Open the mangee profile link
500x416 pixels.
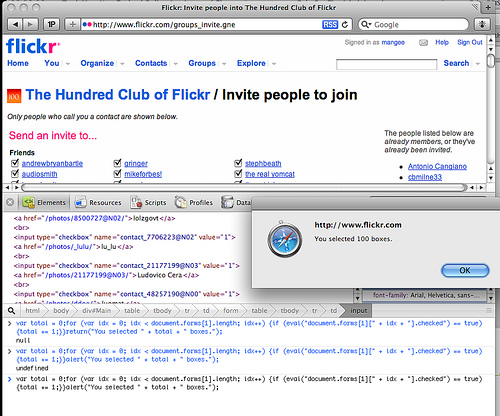click(x=393, y=42)
